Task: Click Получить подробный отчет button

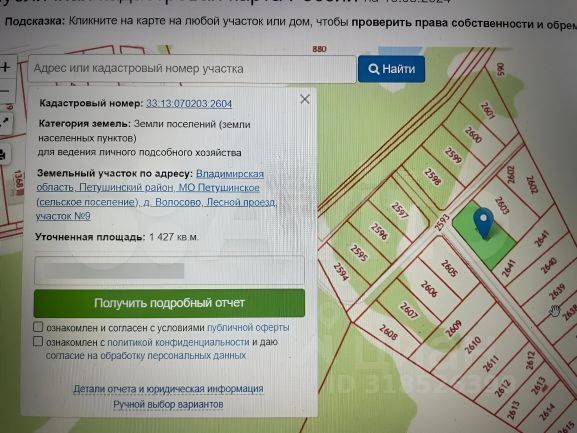Action: tap(169, 303)
